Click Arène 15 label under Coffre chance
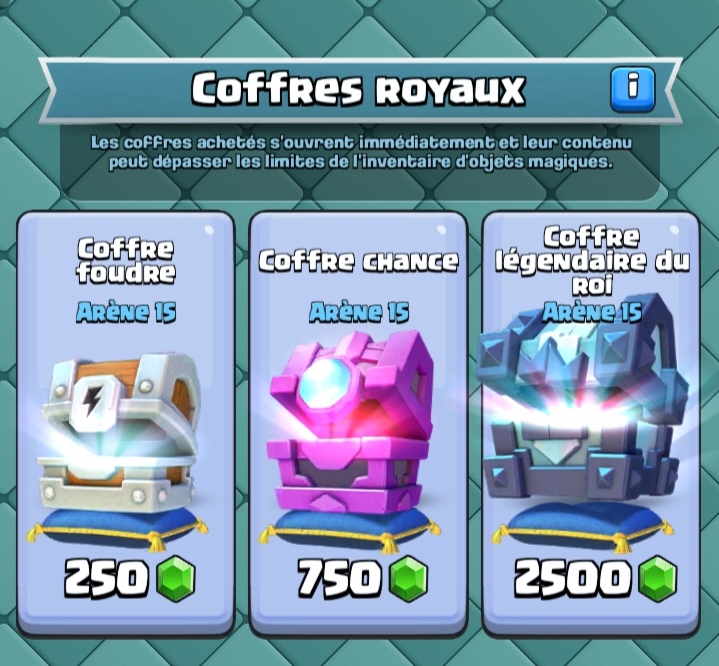The image size is (719, 666). point(359,312)
